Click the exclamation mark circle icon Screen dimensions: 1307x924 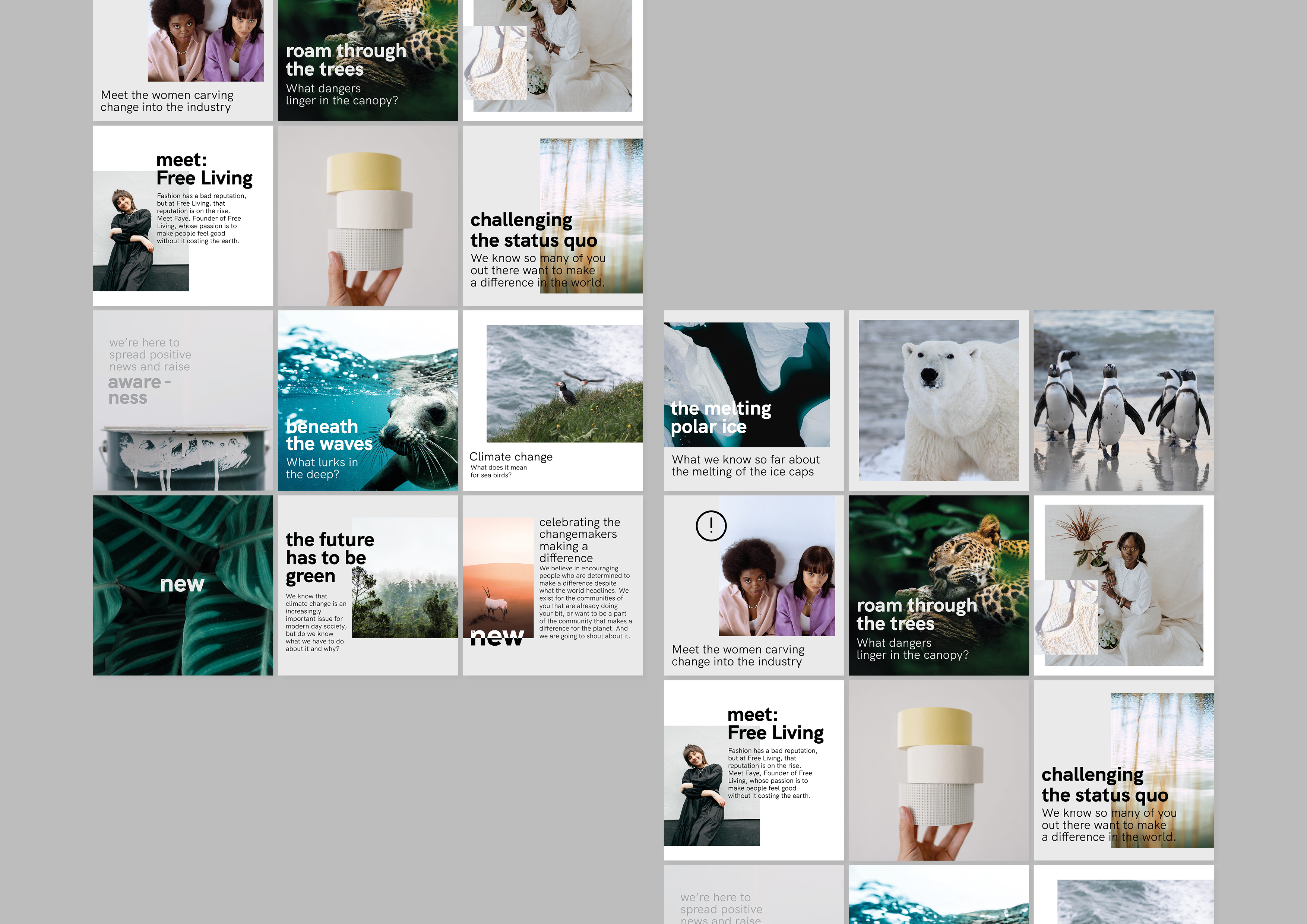pos(711,525)
